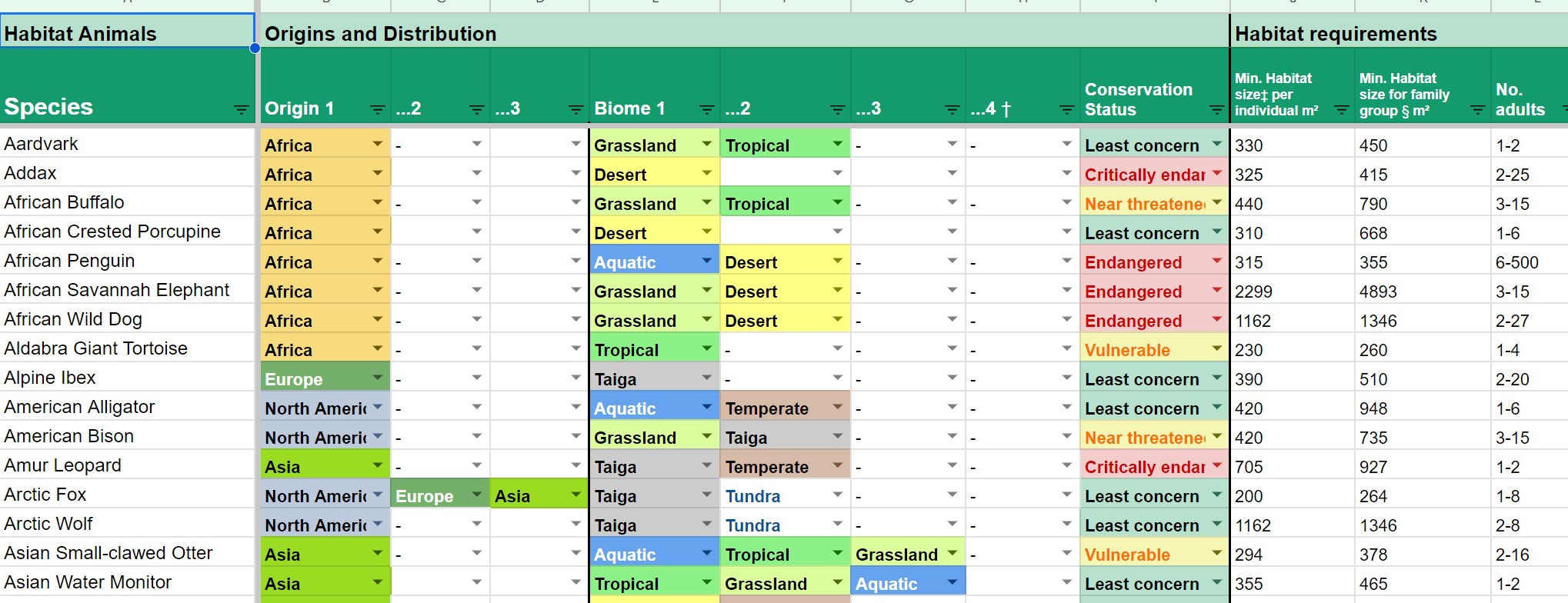This screenshot has width=1568, height=603.
Task: Select Amur Leopard's 705 habitat size cell
Action: [1293, 466]
